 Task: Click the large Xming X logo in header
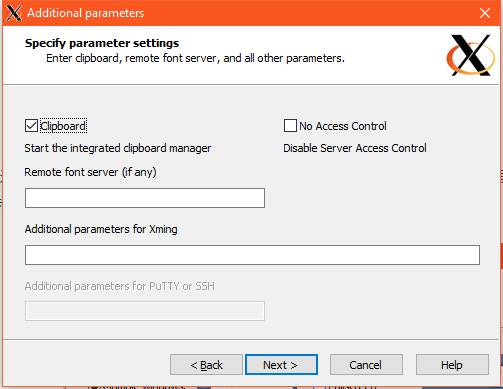coord(470,55)
